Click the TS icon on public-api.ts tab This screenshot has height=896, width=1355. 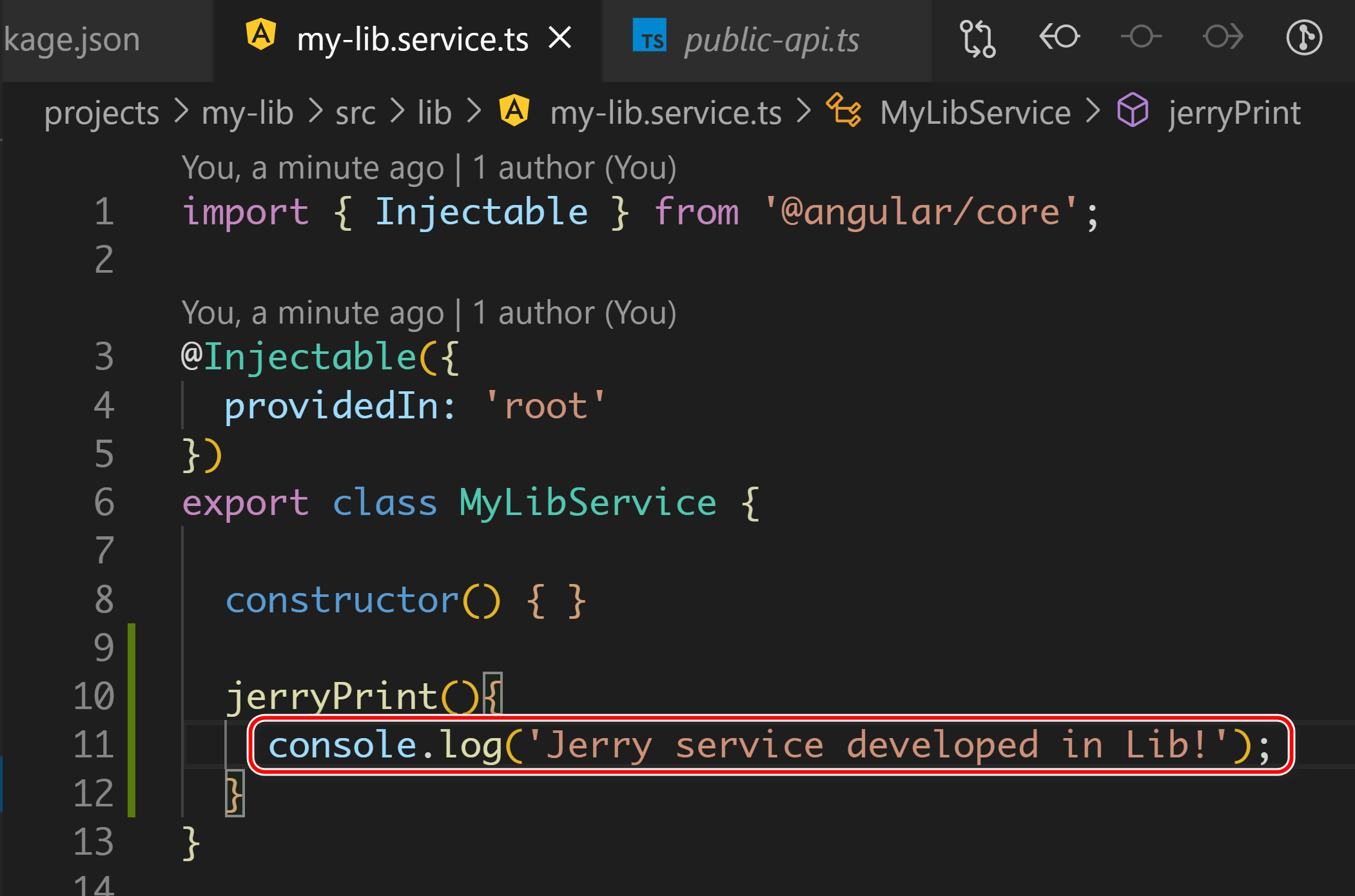[650, 37]
